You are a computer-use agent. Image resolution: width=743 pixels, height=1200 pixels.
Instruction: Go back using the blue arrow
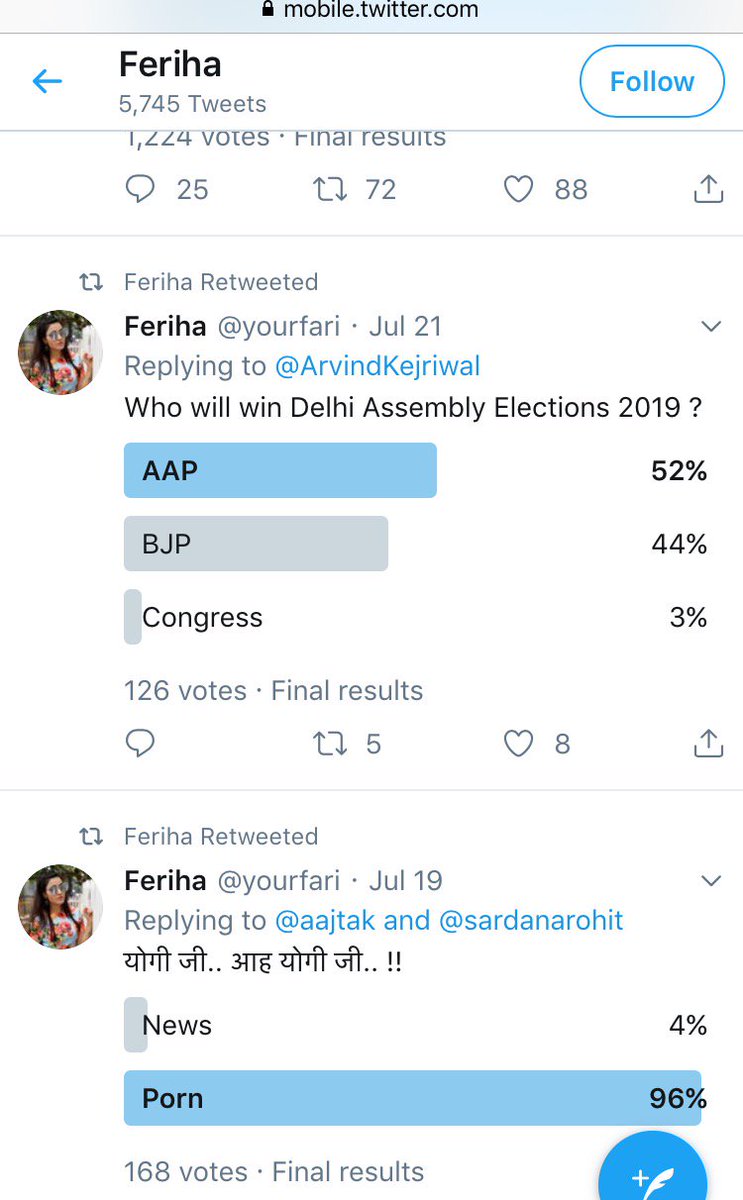tap(47, 82)
